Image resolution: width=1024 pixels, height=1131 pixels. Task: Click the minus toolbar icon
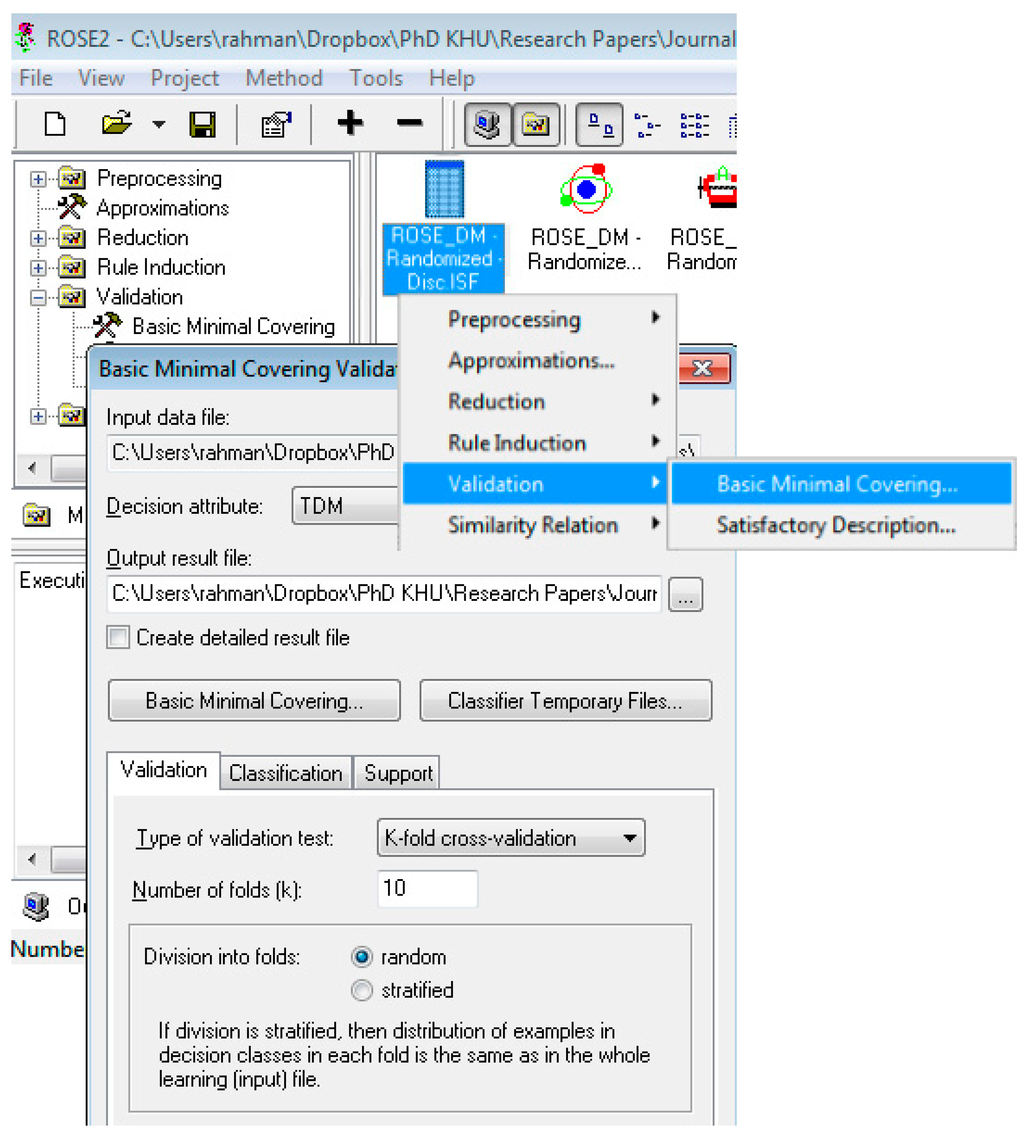pos(410,124)
